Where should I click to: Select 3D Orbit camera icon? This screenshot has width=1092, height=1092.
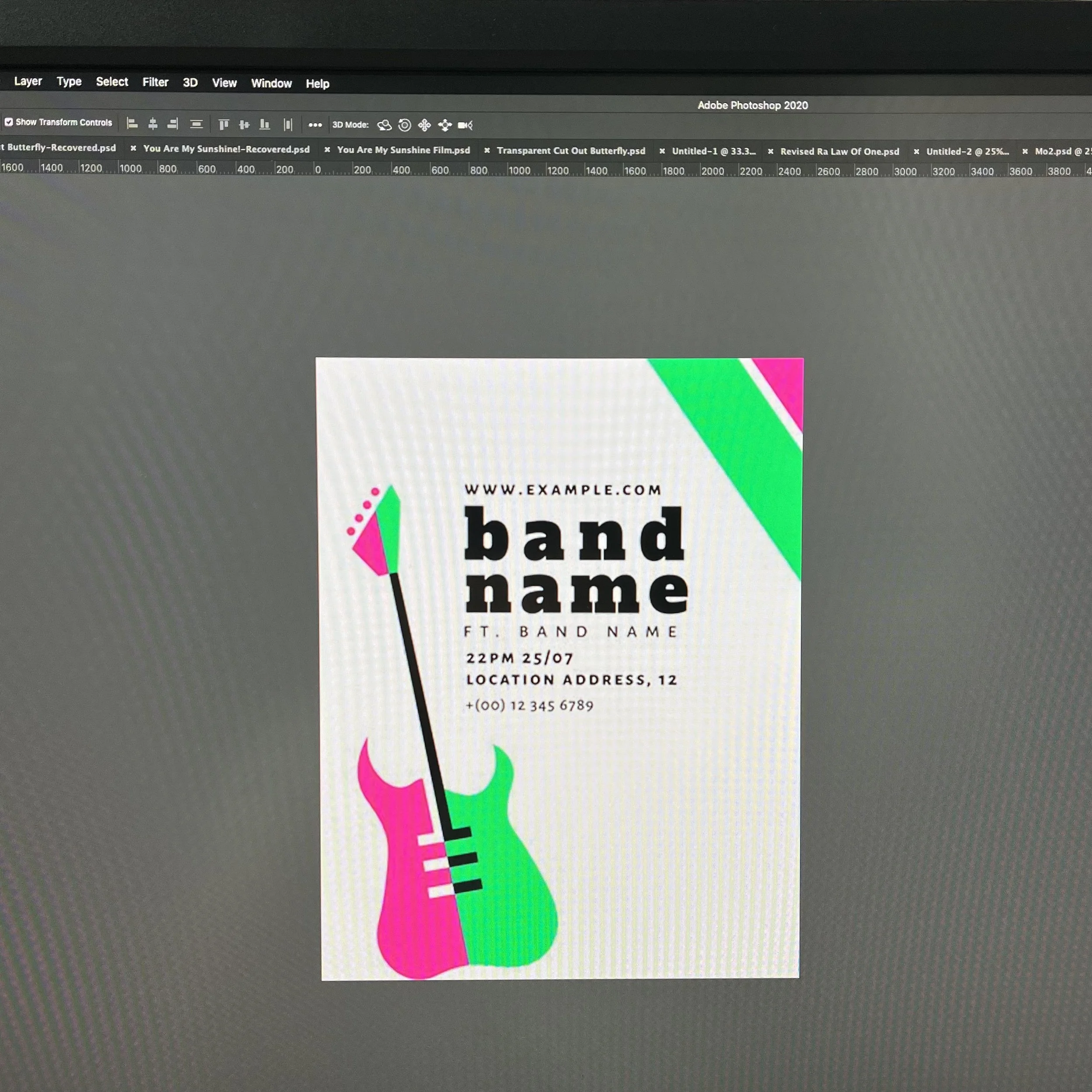384,125
